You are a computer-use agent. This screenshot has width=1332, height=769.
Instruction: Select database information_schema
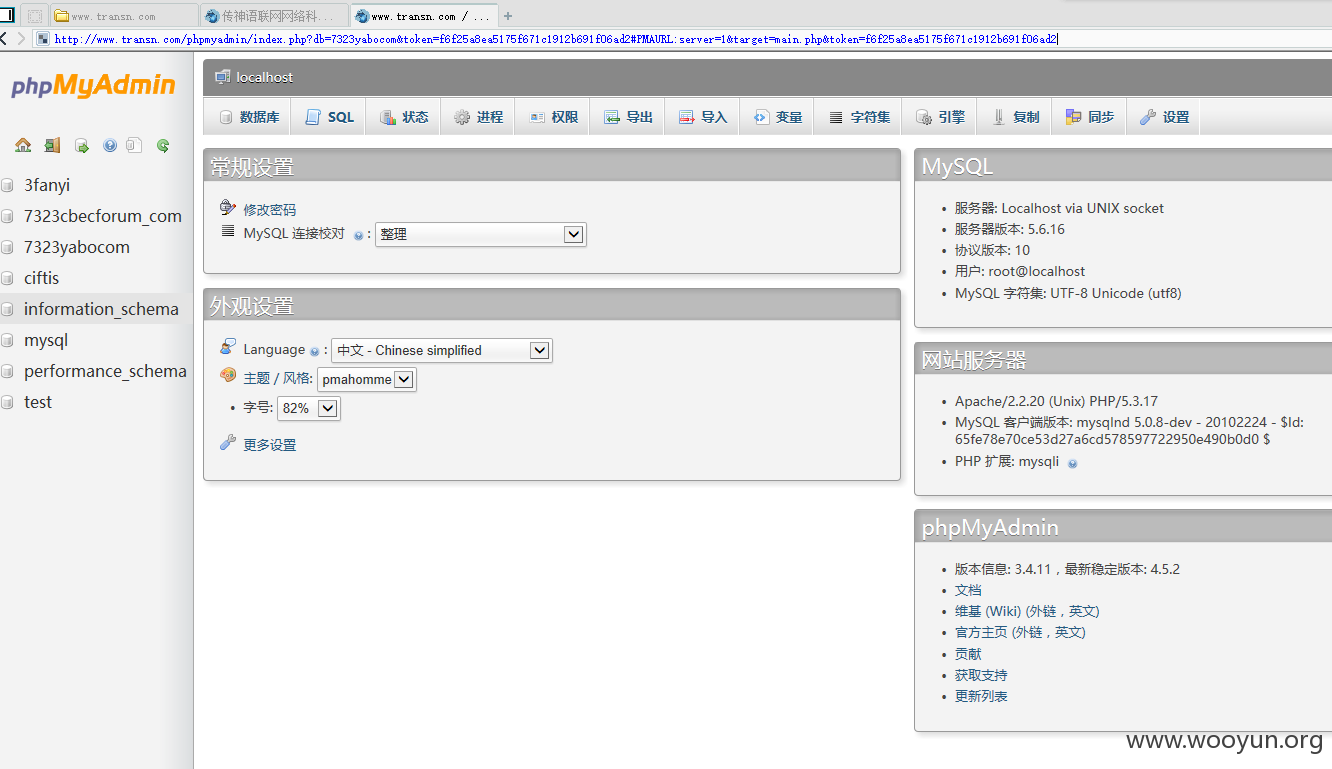[101, 309]
